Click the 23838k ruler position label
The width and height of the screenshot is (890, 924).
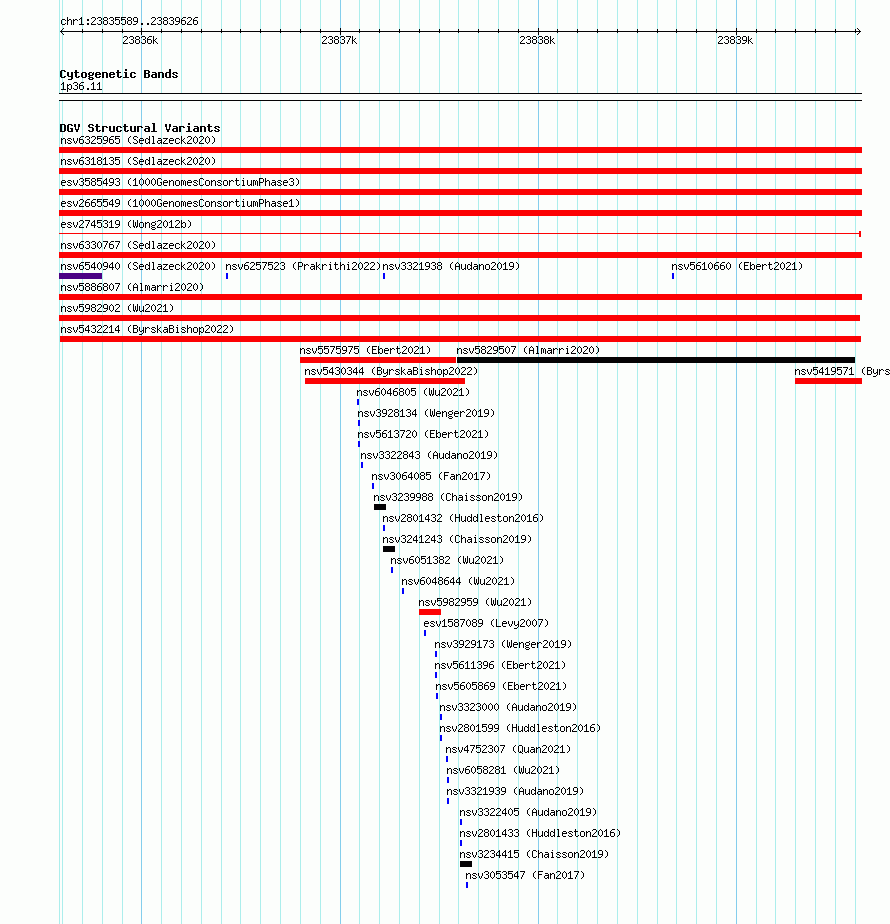(537, 40)
